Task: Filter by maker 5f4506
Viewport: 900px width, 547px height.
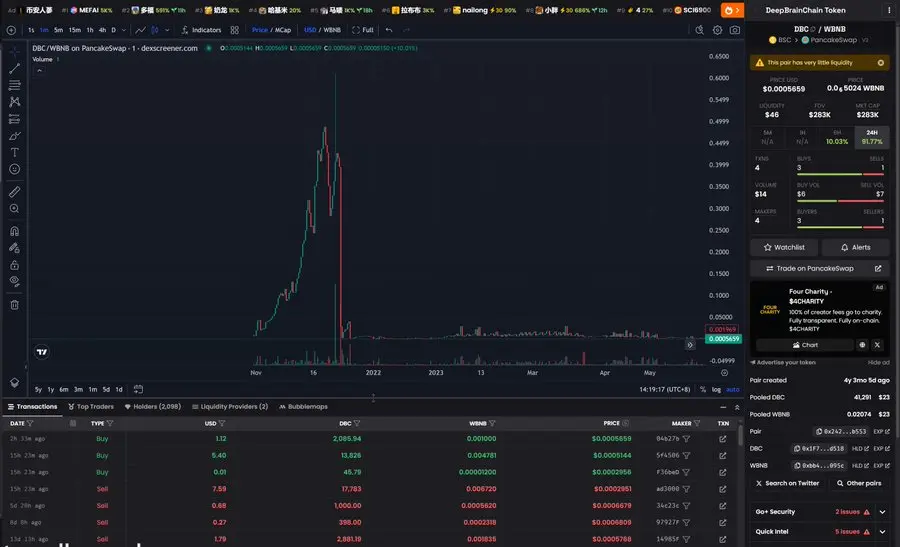Action: tap(686, 455)
